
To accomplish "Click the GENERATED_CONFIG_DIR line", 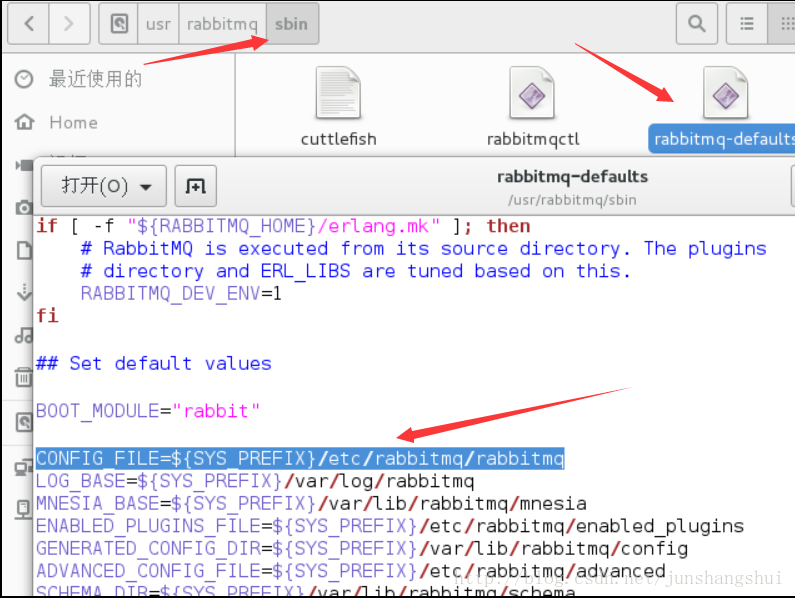I will point(362,548).
